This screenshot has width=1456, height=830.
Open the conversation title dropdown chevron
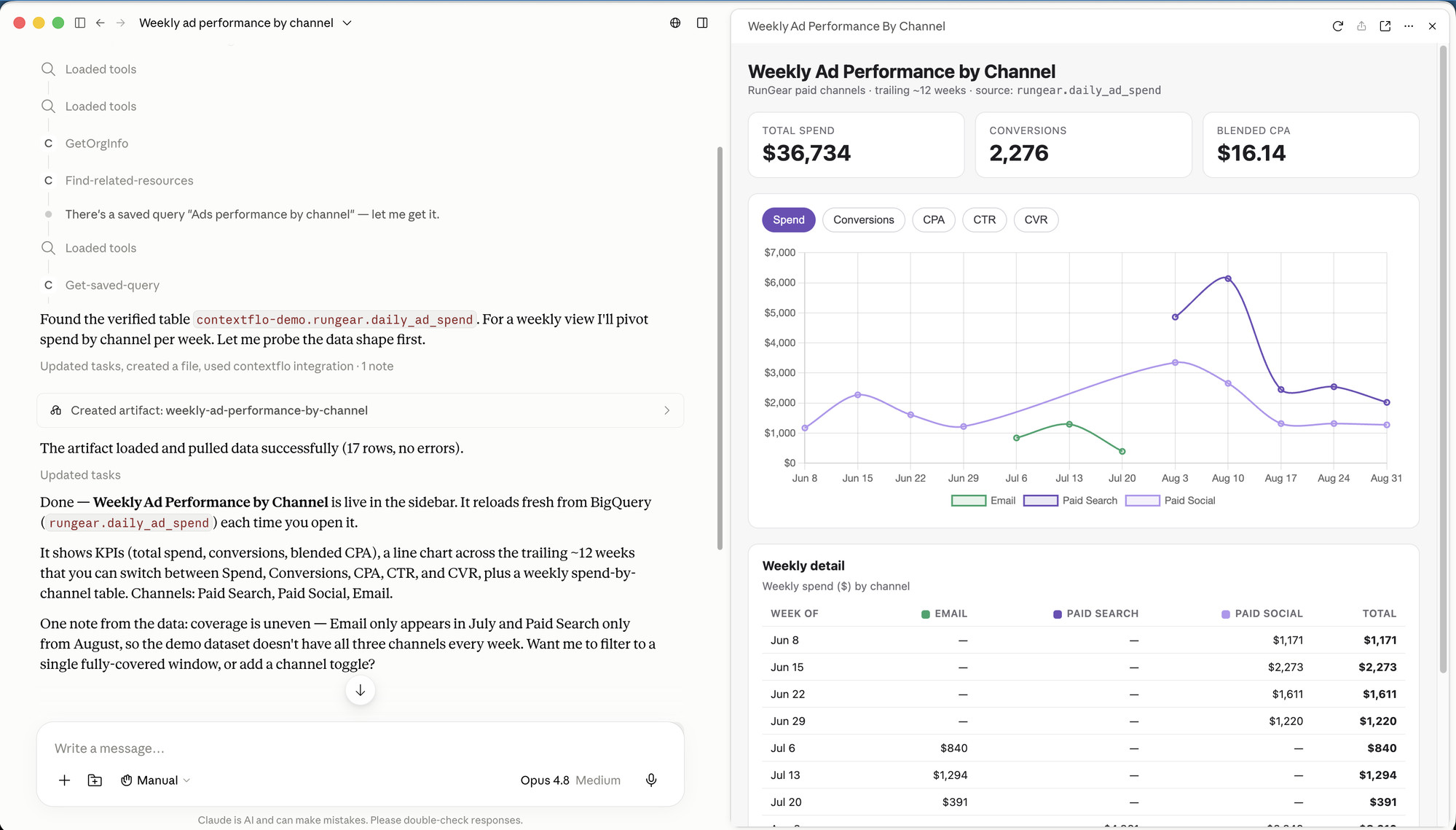tap(347, 23)
